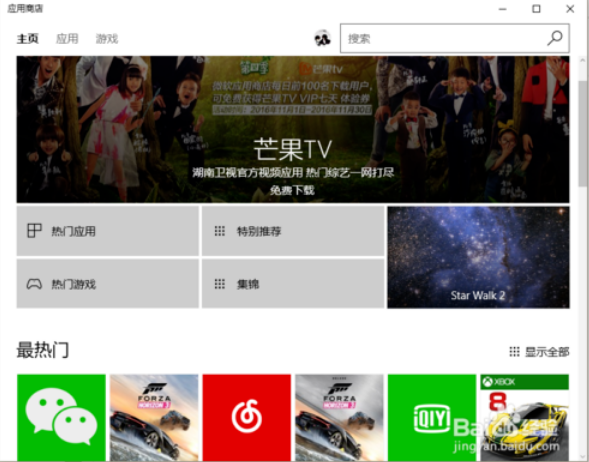Click the 最热门 section heading

point(43,350)
